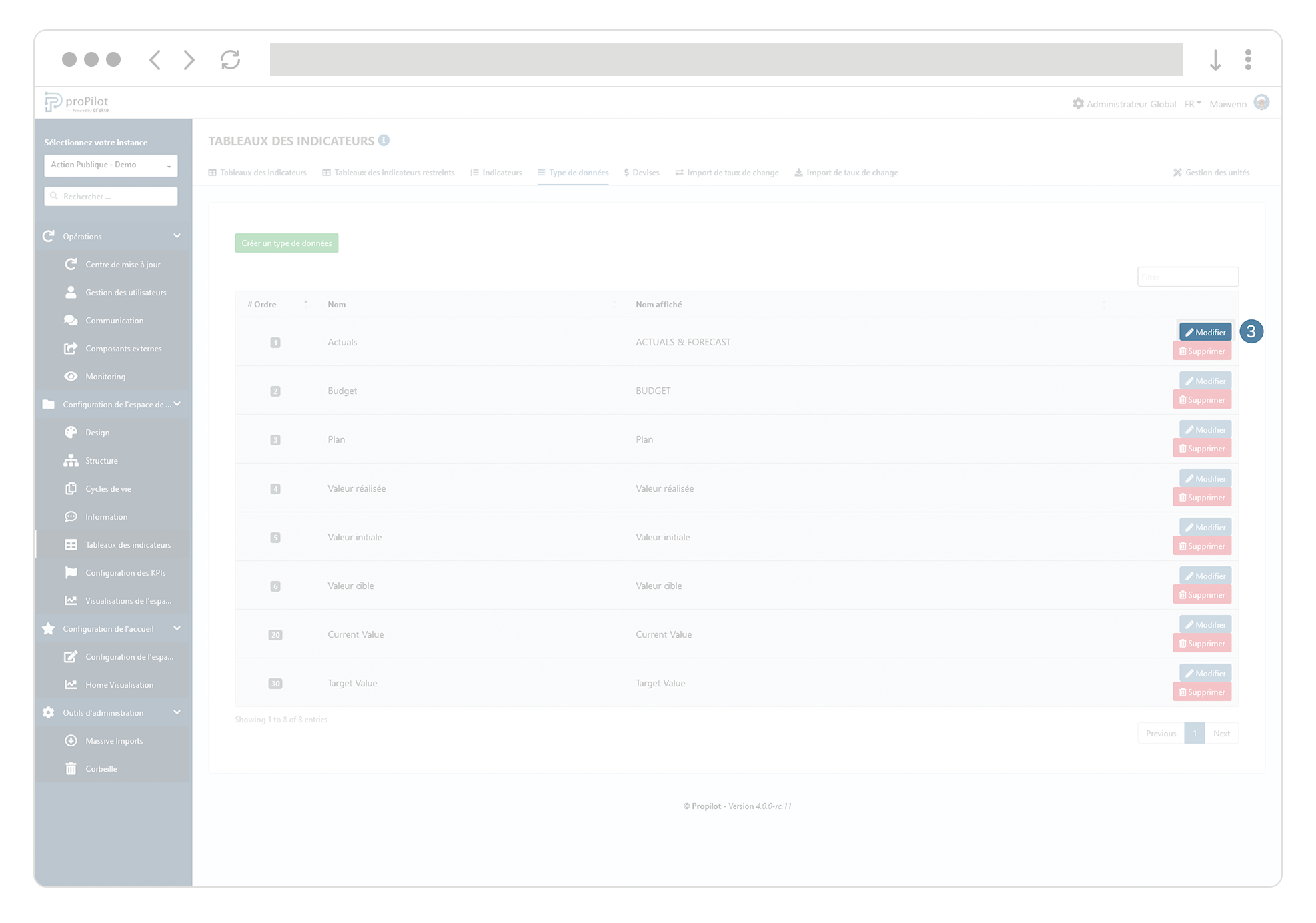Open the Design palette icon in sidebar
This screenshot has width=1316, height=923.
click(x=71, y=432)
